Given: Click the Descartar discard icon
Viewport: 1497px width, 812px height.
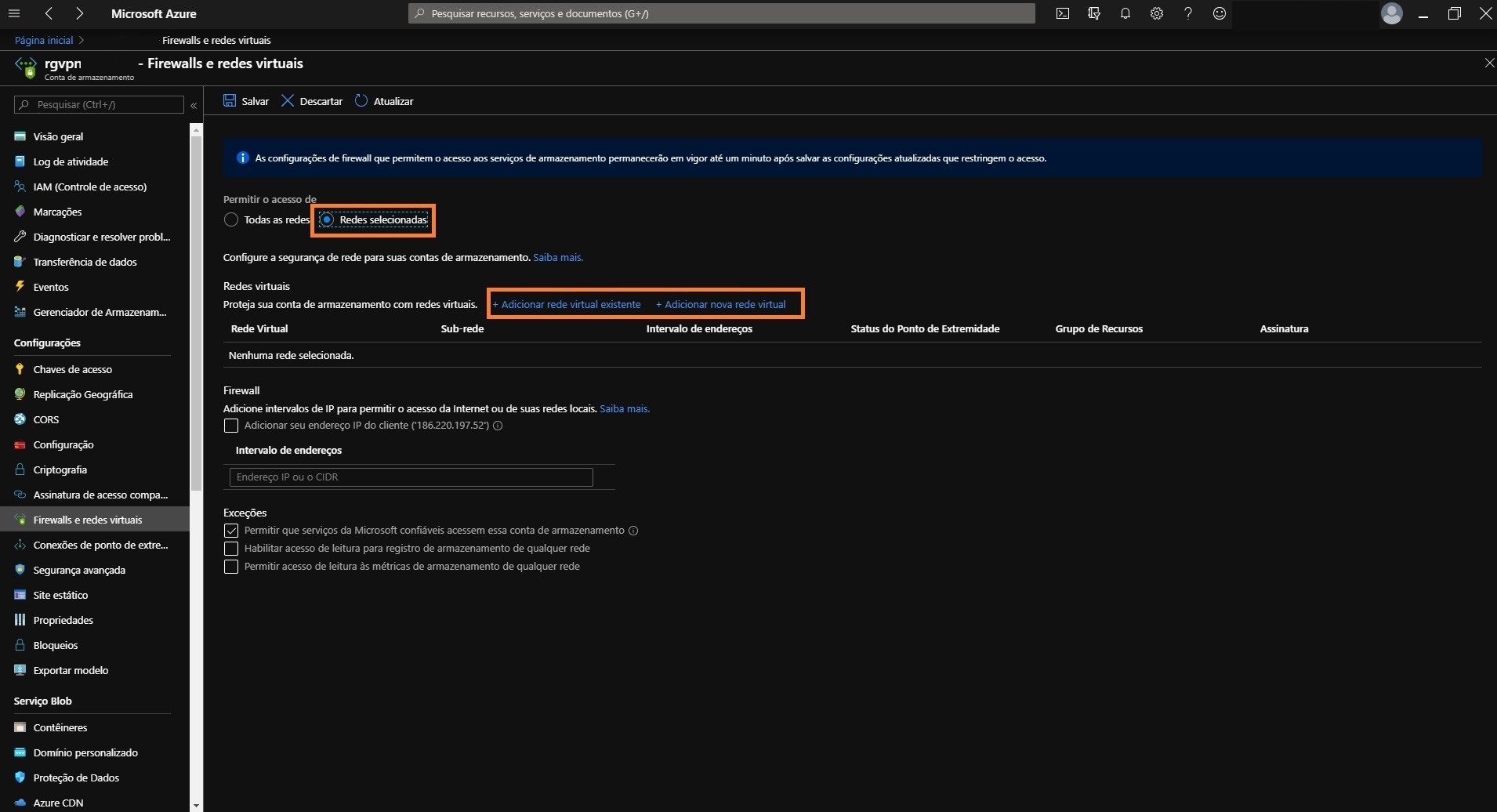Looking at the screenshot, I should click(x=288, y=100).
